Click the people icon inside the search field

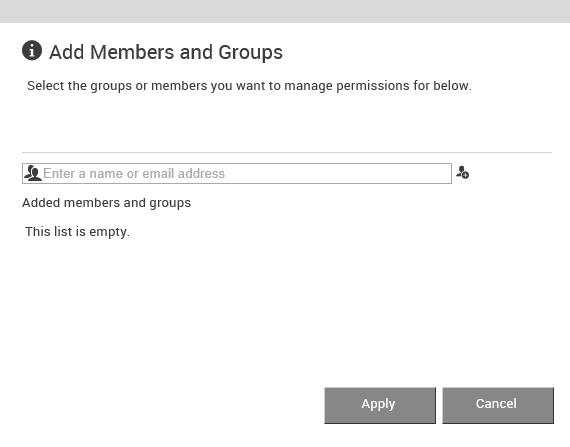click(x=33, y=173)
